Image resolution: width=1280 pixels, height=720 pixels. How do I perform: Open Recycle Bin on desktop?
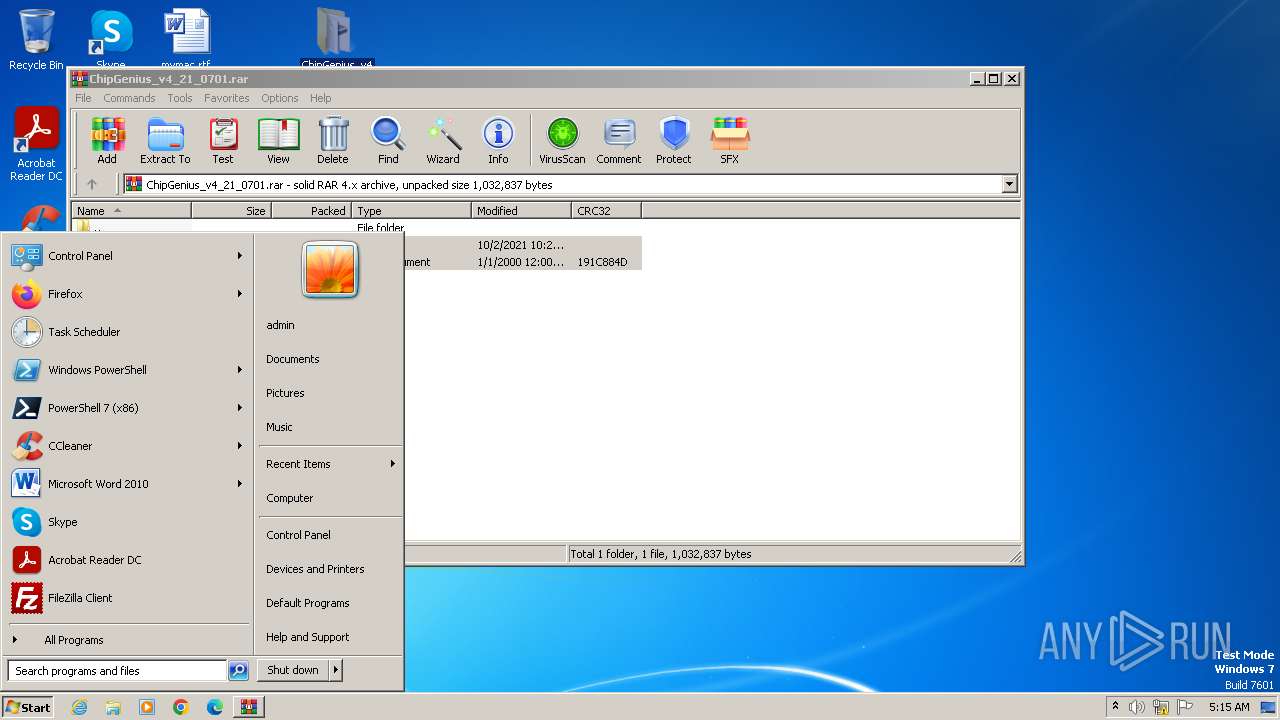coord(36,40)
